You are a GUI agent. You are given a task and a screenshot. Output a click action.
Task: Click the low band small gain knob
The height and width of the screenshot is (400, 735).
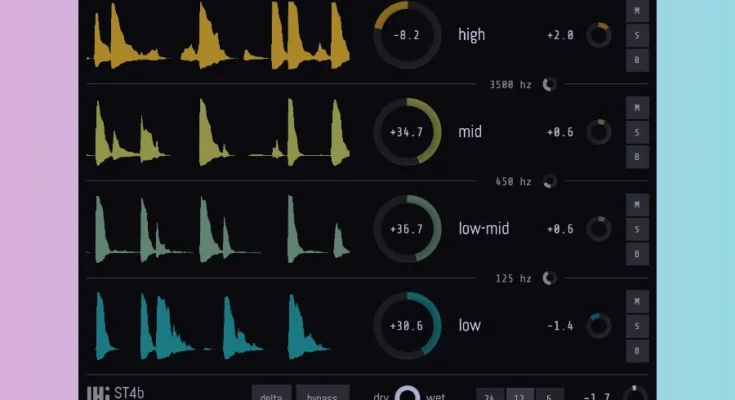click(599, 325)
